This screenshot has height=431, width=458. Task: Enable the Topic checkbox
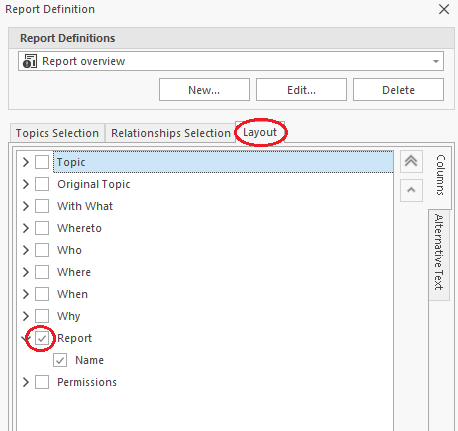[x=42, y=162]
